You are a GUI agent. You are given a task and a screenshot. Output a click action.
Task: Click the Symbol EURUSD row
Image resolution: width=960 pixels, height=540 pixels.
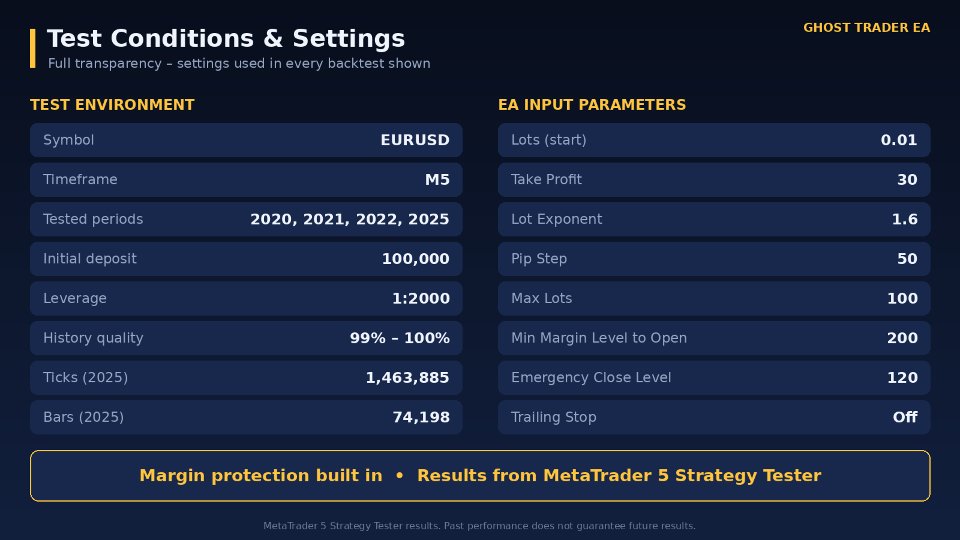pyautogui.click(x=246, y=140)
